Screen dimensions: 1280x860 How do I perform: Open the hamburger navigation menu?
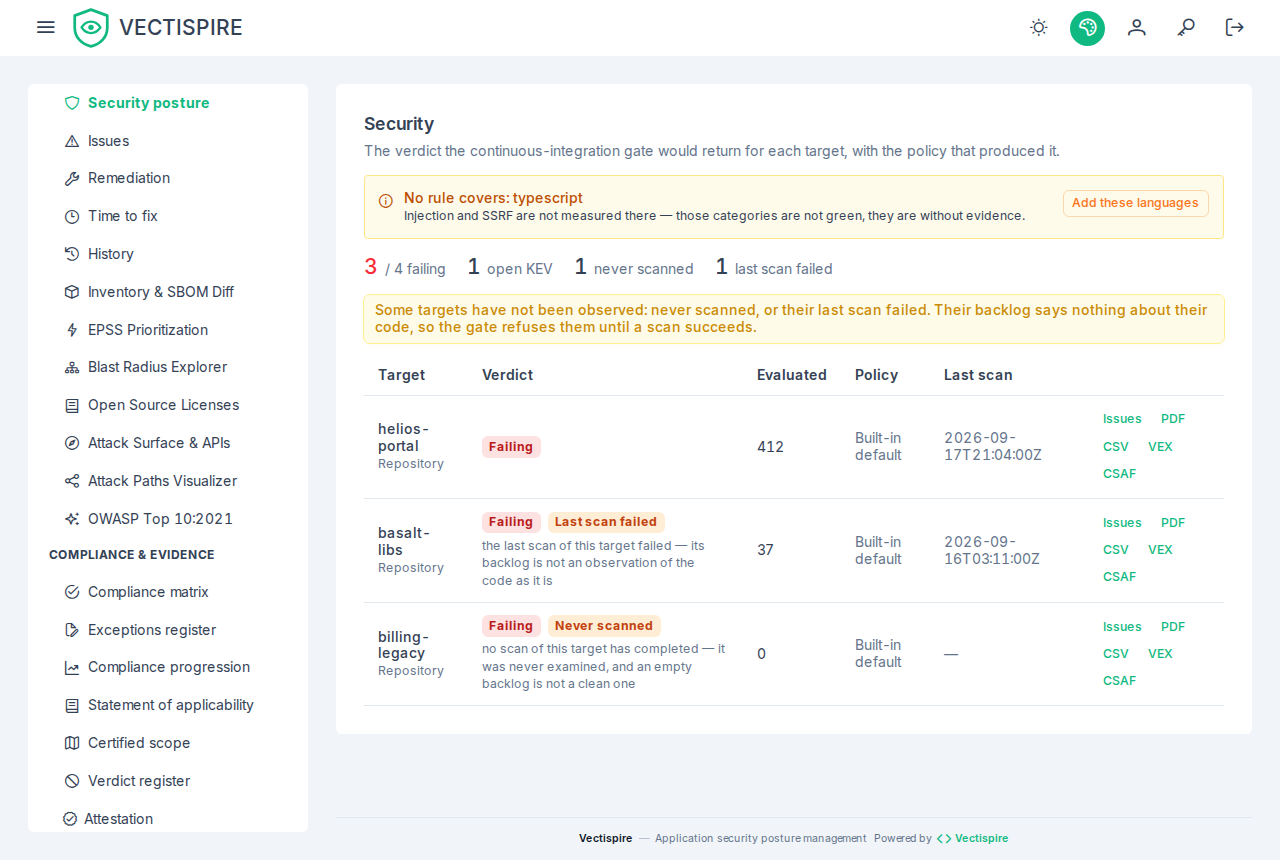click(46, 27)
